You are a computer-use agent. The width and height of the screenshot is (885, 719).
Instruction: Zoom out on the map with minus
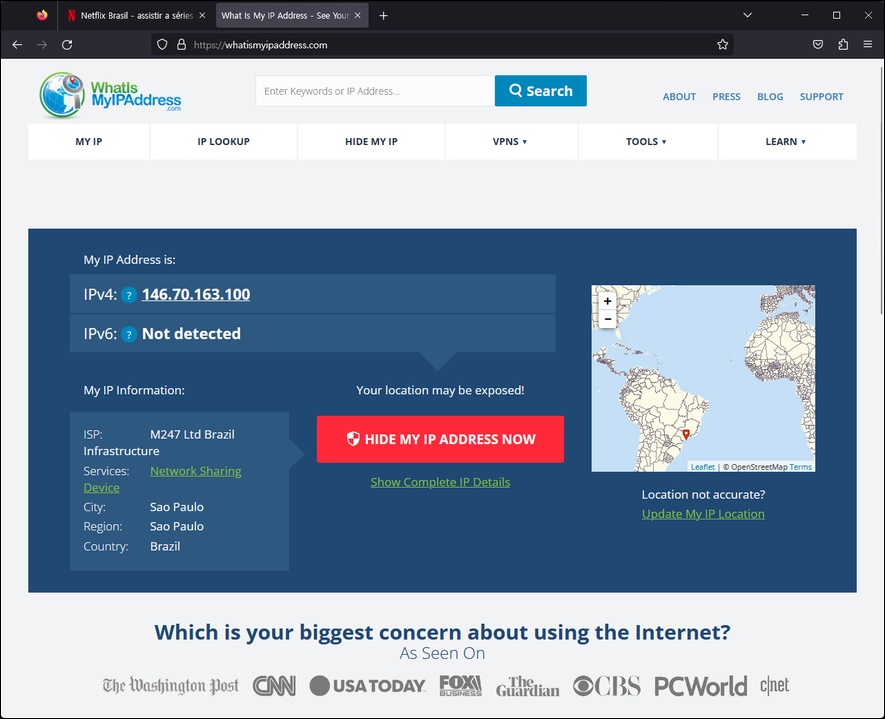point(607,319)
